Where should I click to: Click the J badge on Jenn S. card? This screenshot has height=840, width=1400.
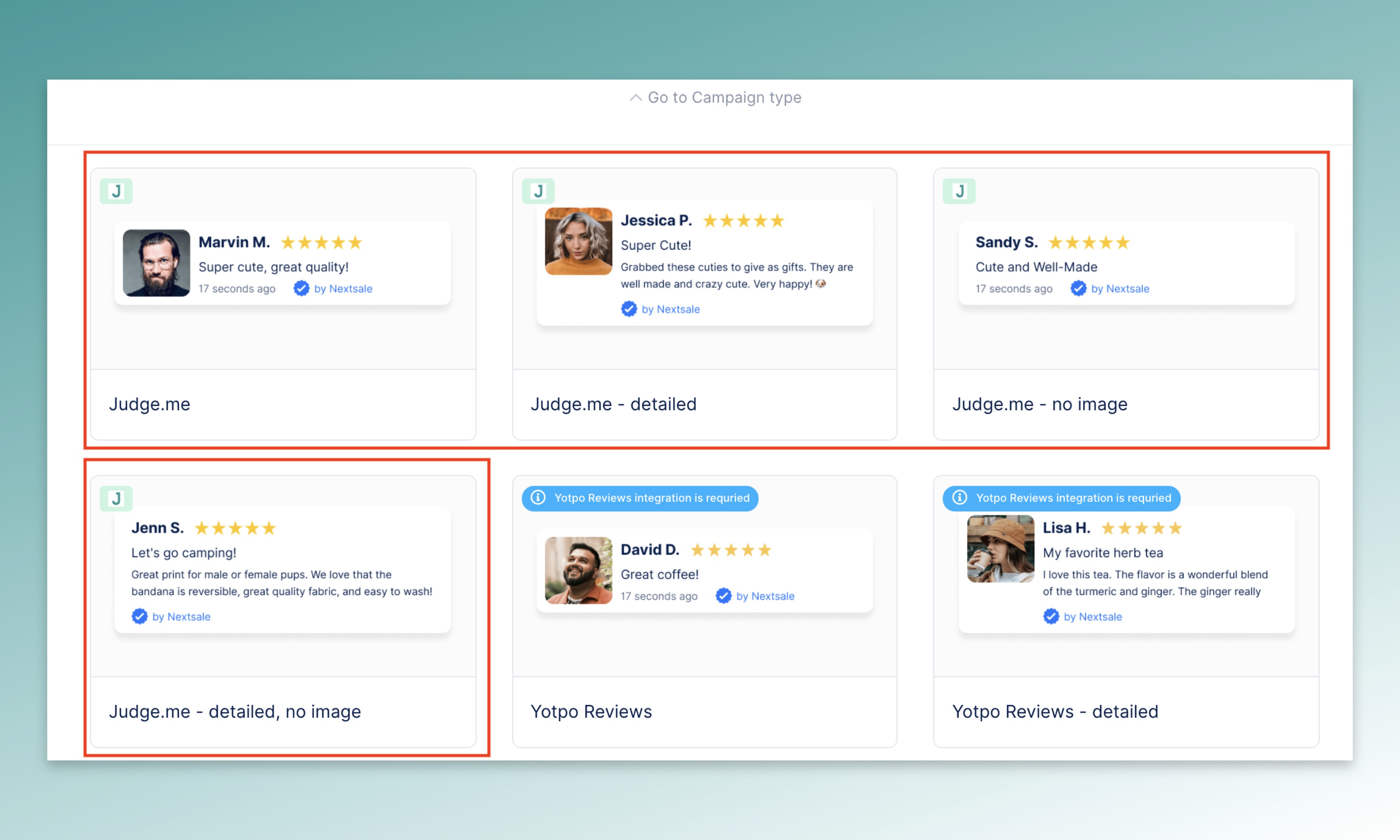[116, 499]
